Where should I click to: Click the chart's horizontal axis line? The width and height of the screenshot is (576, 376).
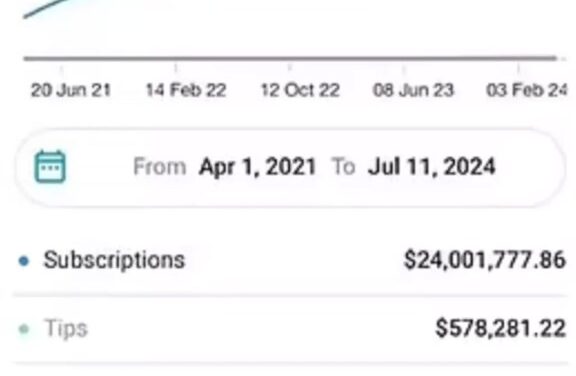[290, 58]
